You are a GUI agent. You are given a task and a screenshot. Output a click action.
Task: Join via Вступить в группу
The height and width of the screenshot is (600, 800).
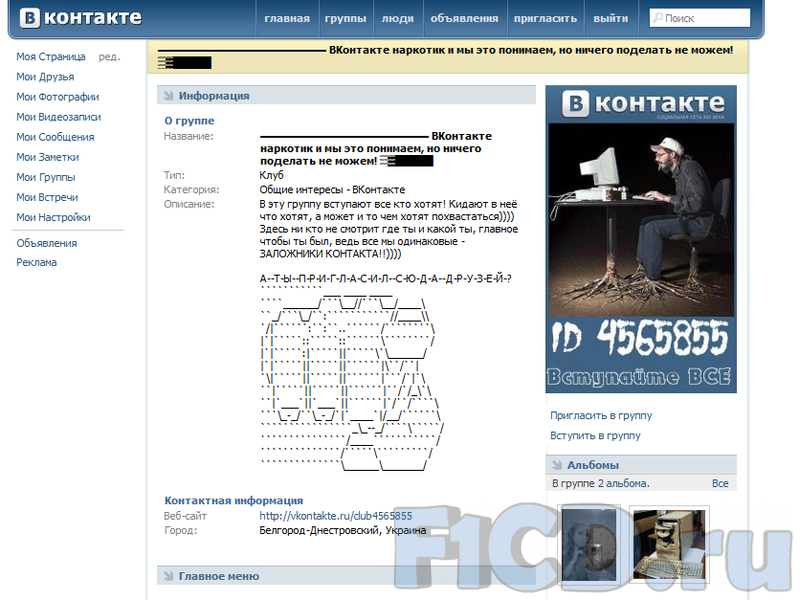[595, 436]
